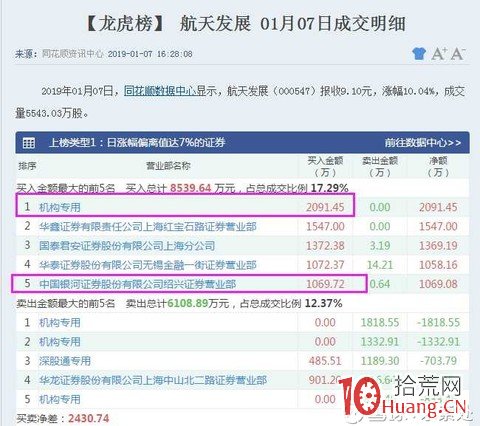
Task: Click sell amount 1332.91 cell
Action: (380, 342)
